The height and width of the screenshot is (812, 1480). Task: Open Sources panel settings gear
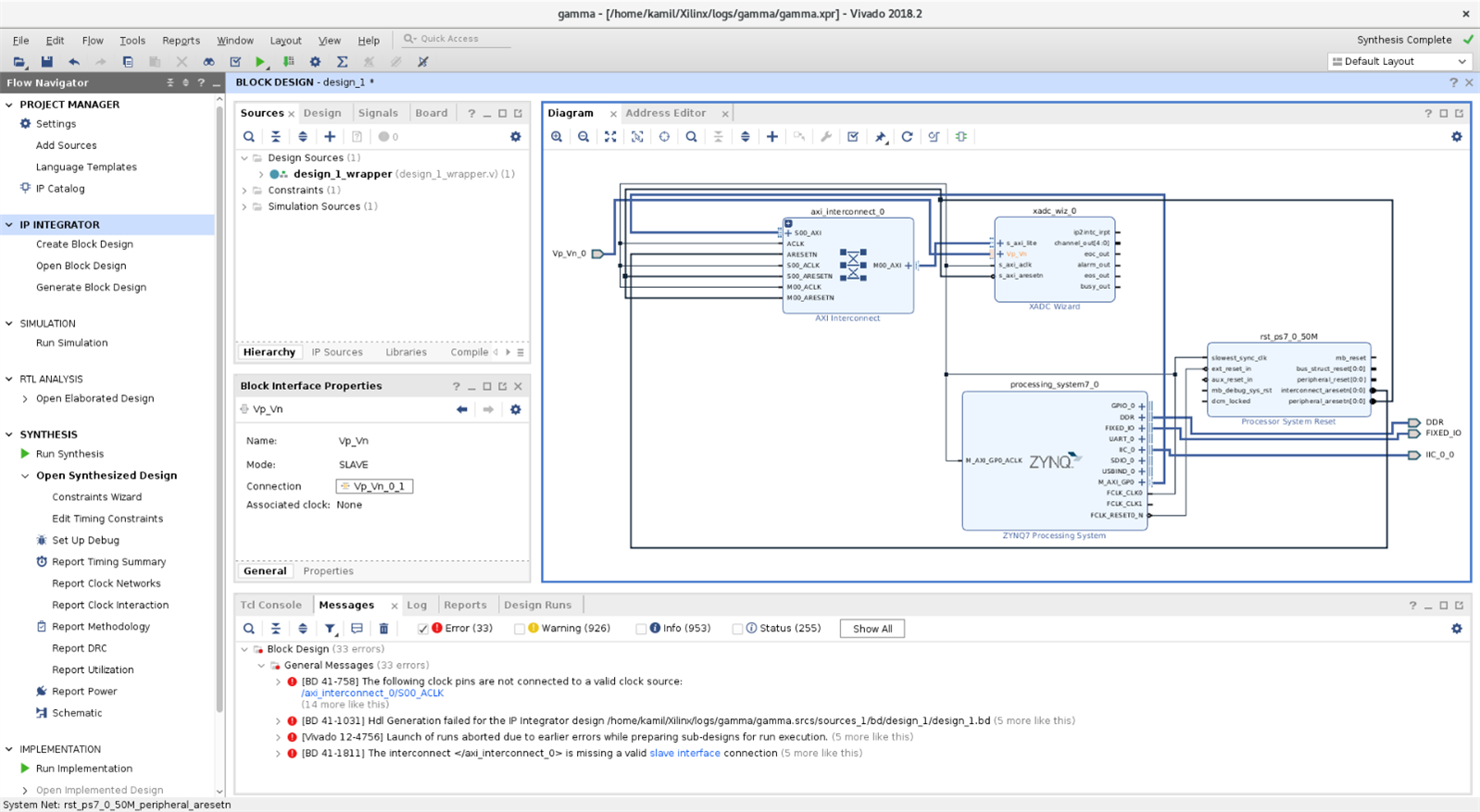[x=516, y=137]
